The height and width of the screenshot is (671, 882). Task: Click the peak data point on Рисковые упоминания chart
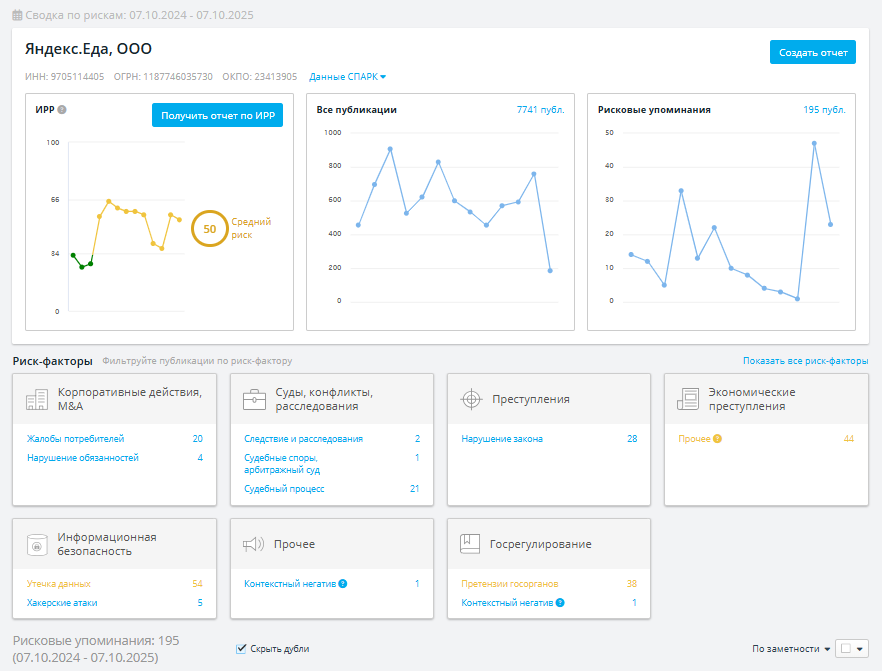tap(814, 143)
